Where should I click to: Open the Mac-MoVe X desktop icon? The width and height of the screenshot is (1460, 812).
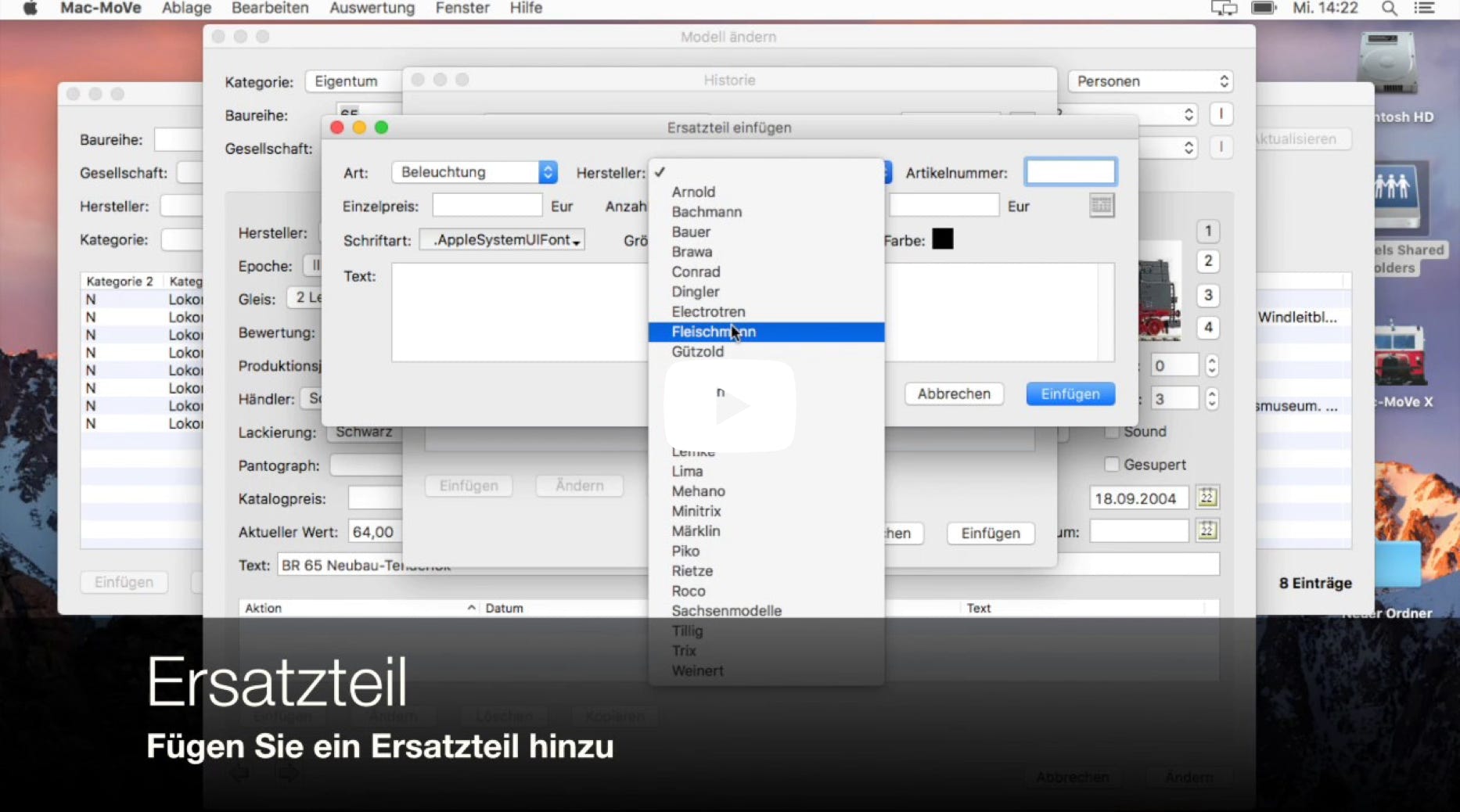(1401, 354)
